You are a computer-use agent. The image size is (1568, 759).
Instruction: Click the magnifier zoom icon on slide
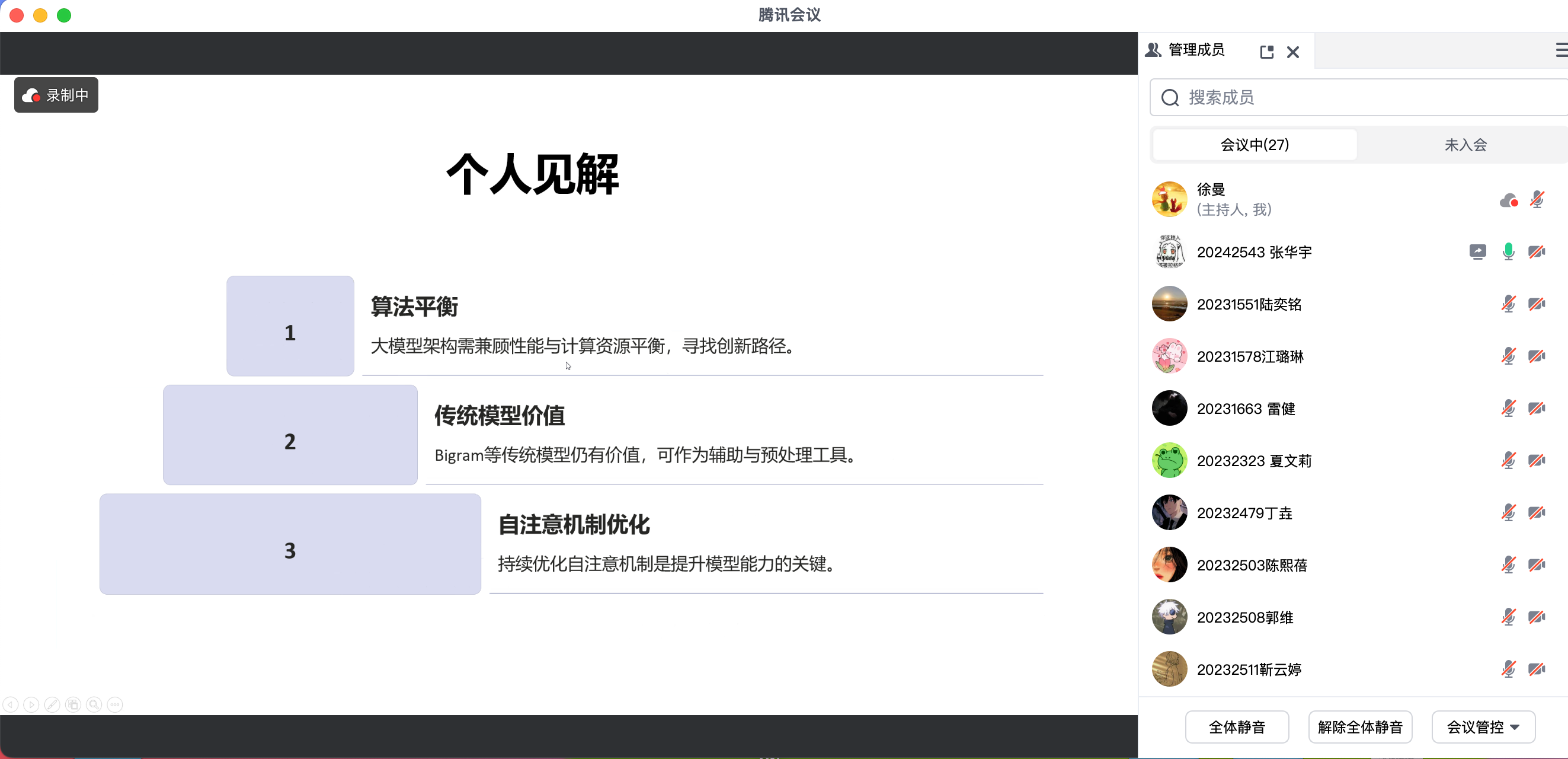(x=94, y=705)
